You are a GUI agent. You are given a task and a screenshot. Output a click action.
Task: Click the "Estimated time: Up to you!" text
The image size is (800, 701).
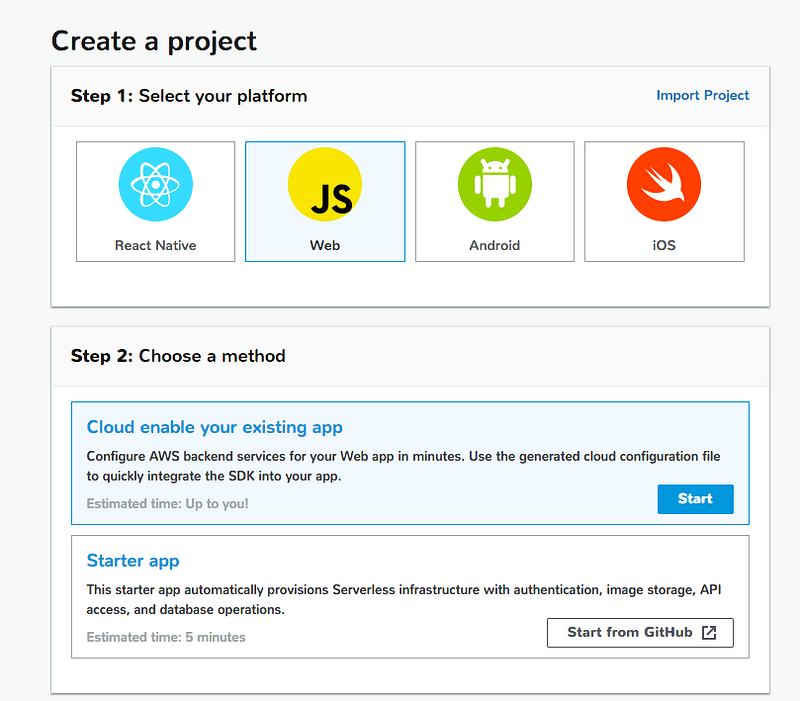point(168,503)
